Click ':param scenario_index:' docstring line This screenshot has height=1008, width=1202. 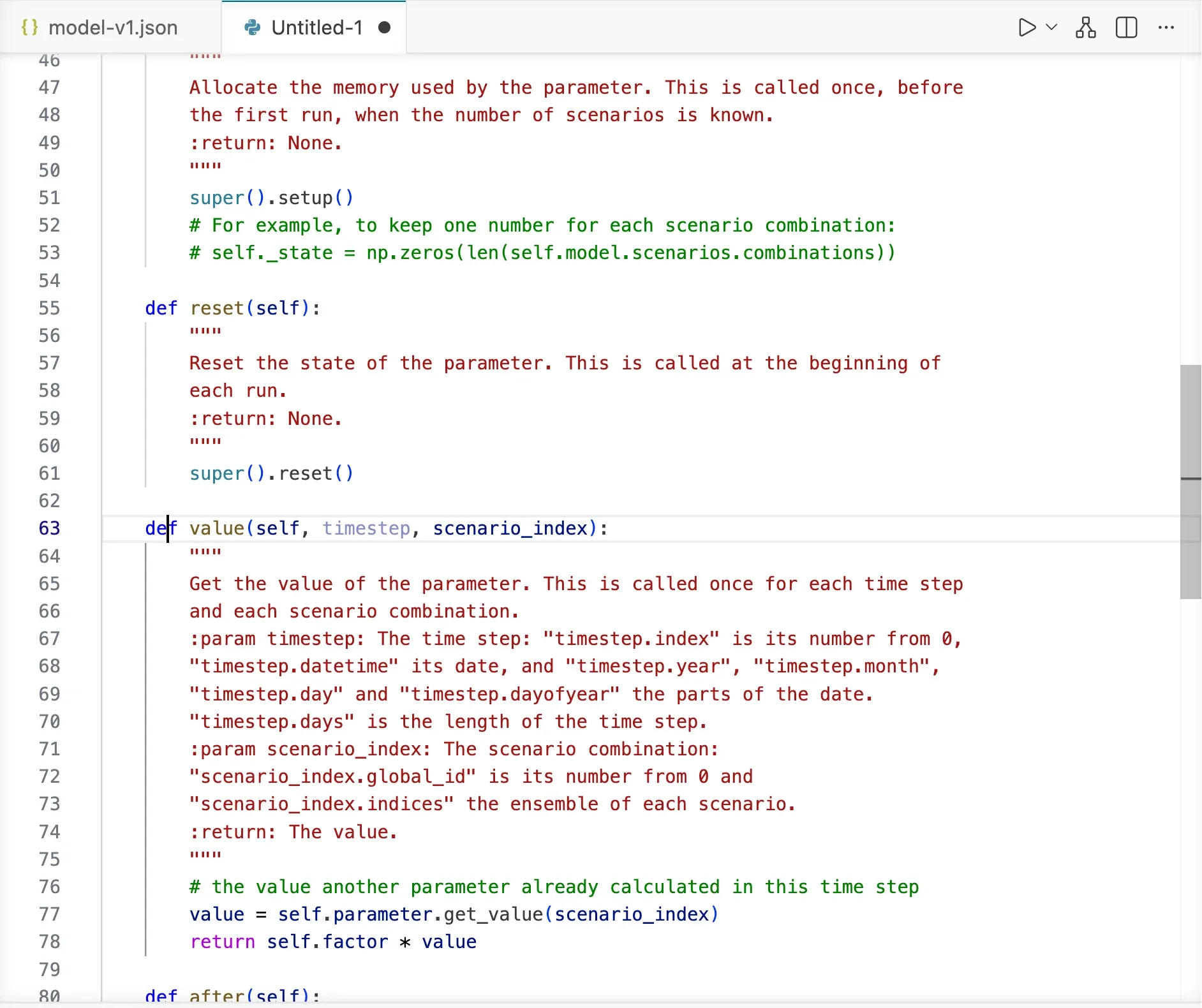pos(454,749)
